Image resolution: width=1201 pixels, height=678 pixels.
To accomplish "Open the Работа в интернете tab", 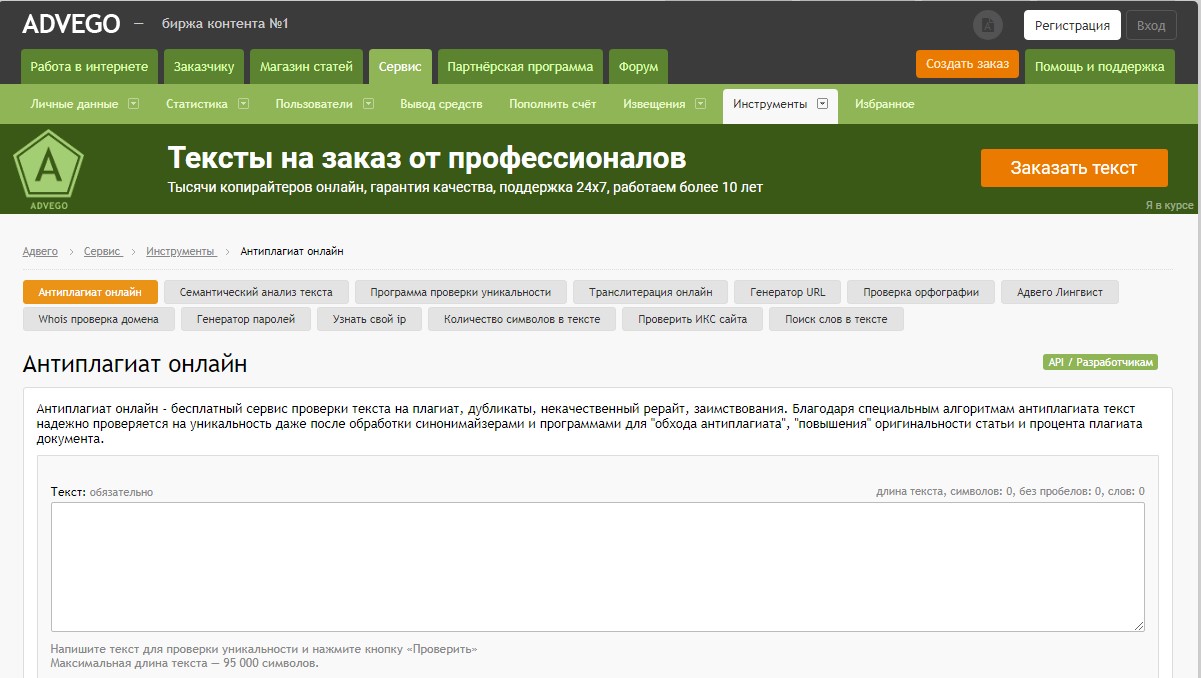I will pos(89,67).
